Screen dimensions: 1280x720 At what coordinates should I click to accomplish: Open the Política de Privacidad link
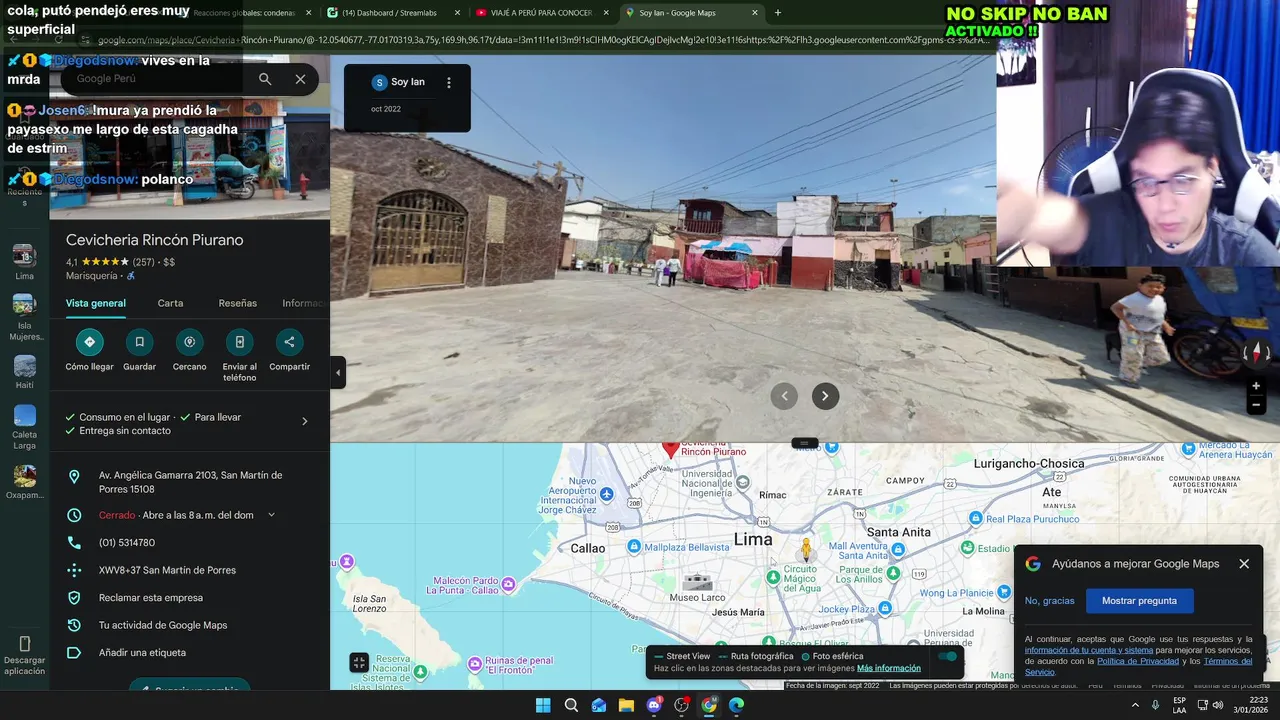click(1138, 661)
